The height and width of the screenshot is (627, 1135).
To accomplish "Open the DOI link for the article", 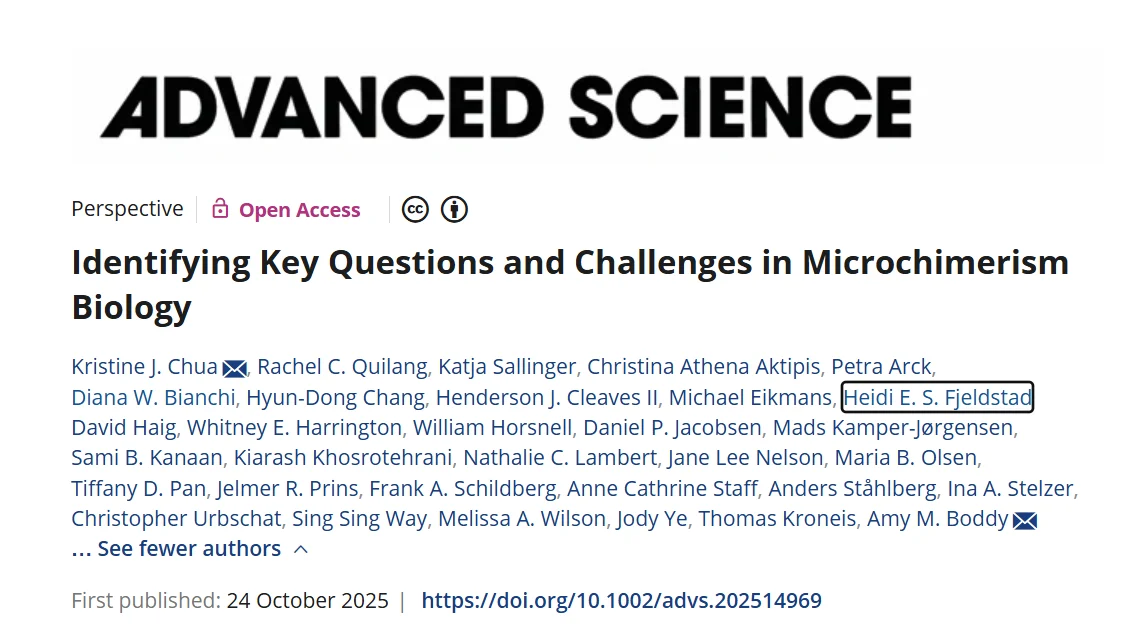I will coord(621,600).
